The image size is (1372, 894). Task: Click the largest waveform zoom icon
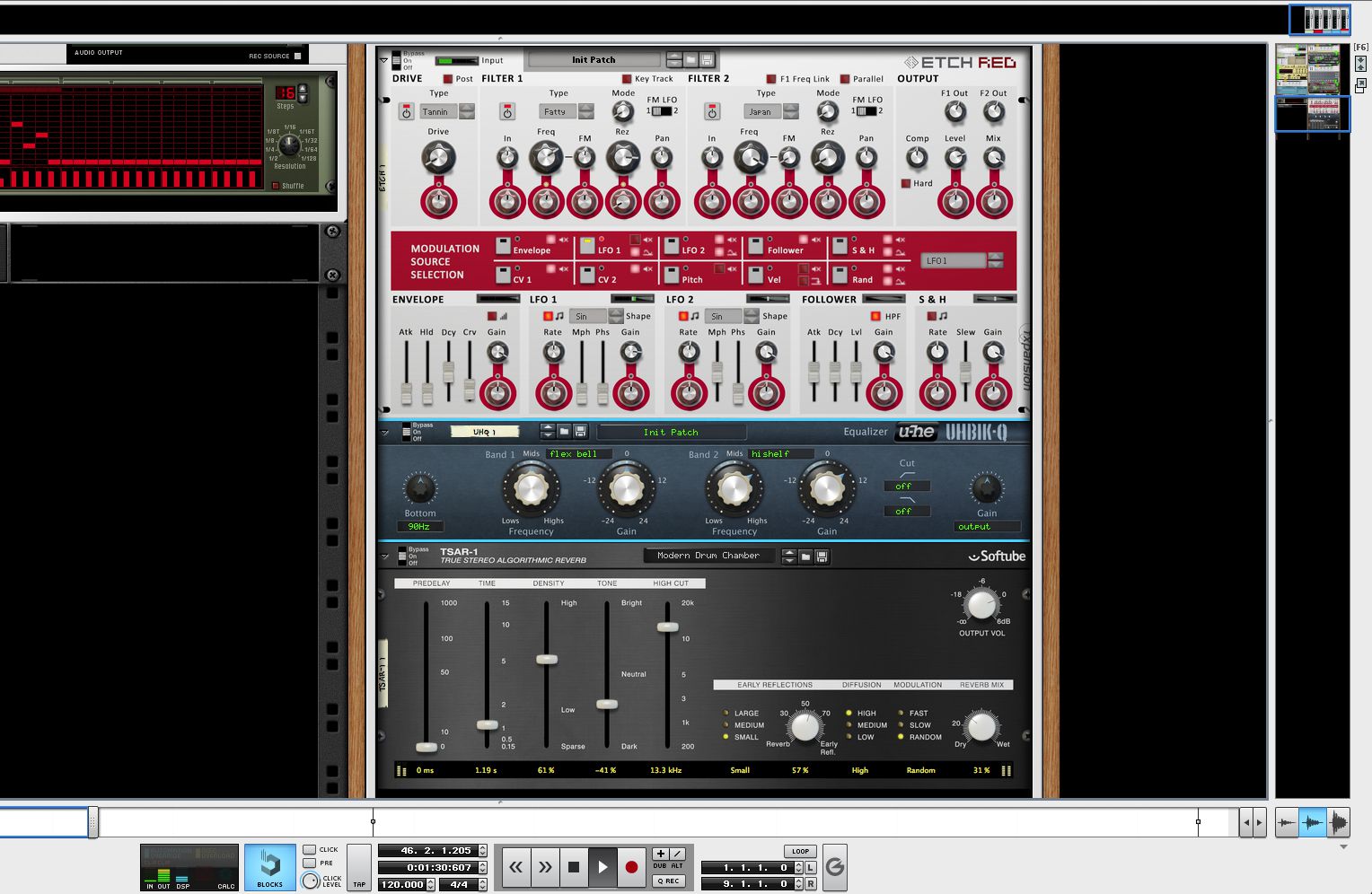(x=1338, y=822)
